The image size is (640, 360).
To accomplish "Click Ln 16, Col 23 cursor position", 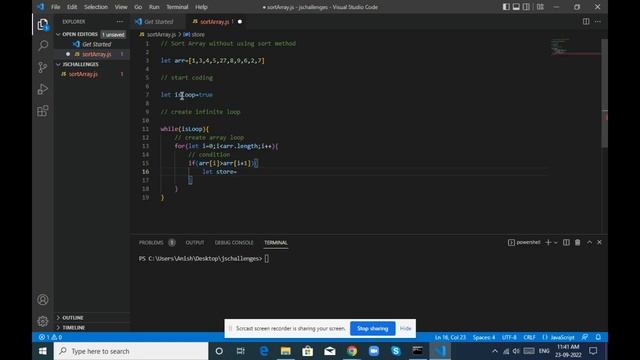I will point(450,337).
